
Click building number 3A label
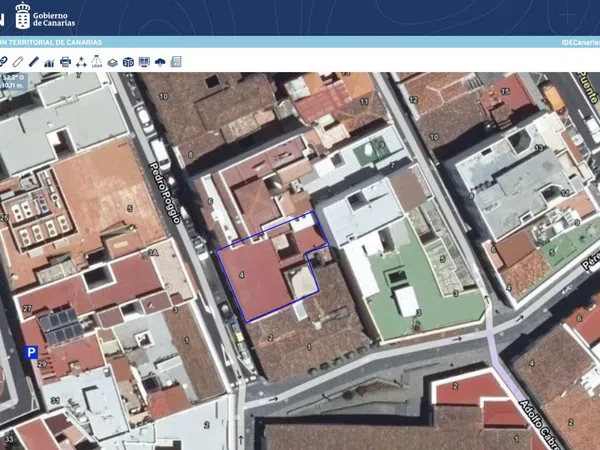click(153, 253)
